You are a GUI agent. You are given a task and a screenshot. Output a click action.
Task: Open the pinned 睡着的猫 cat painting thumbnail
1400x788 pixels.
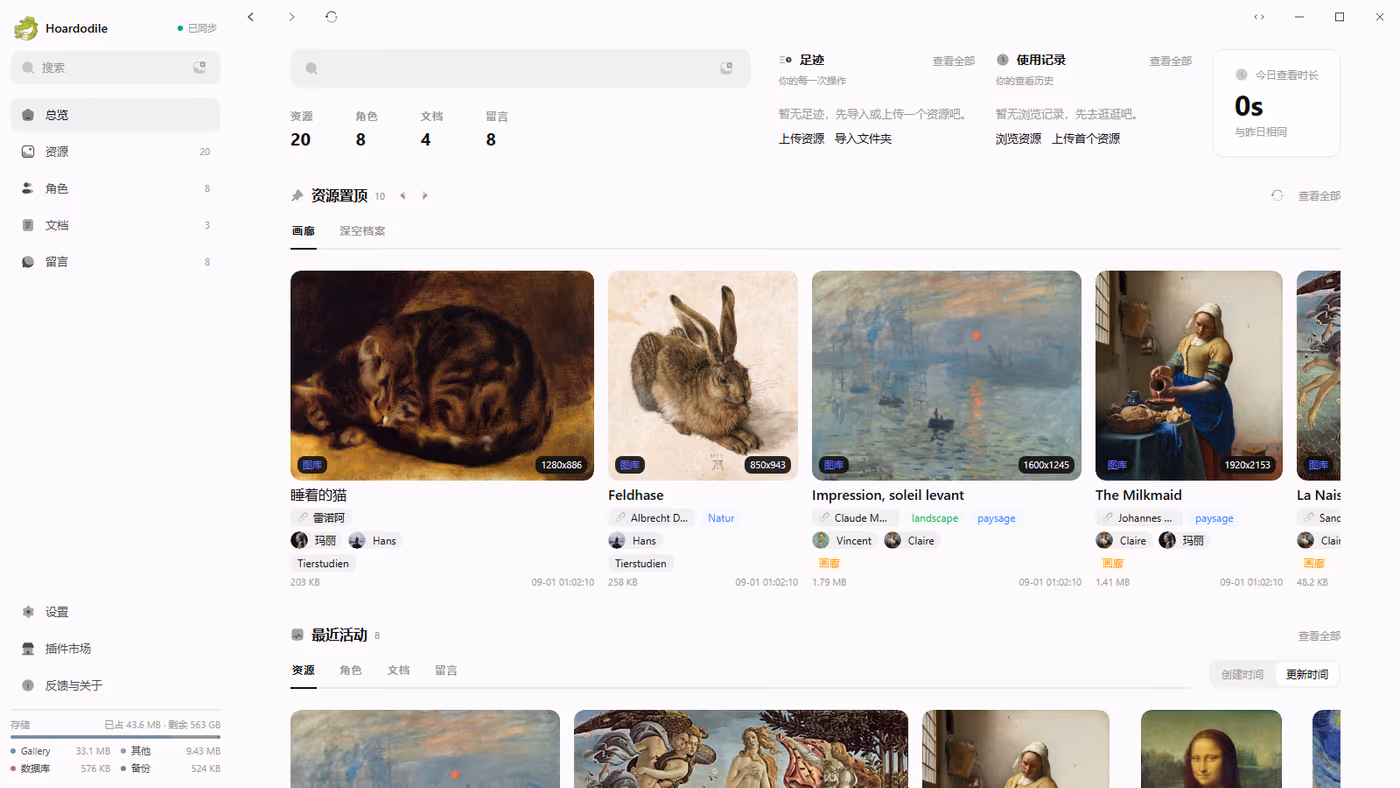(x=442, y=376)
